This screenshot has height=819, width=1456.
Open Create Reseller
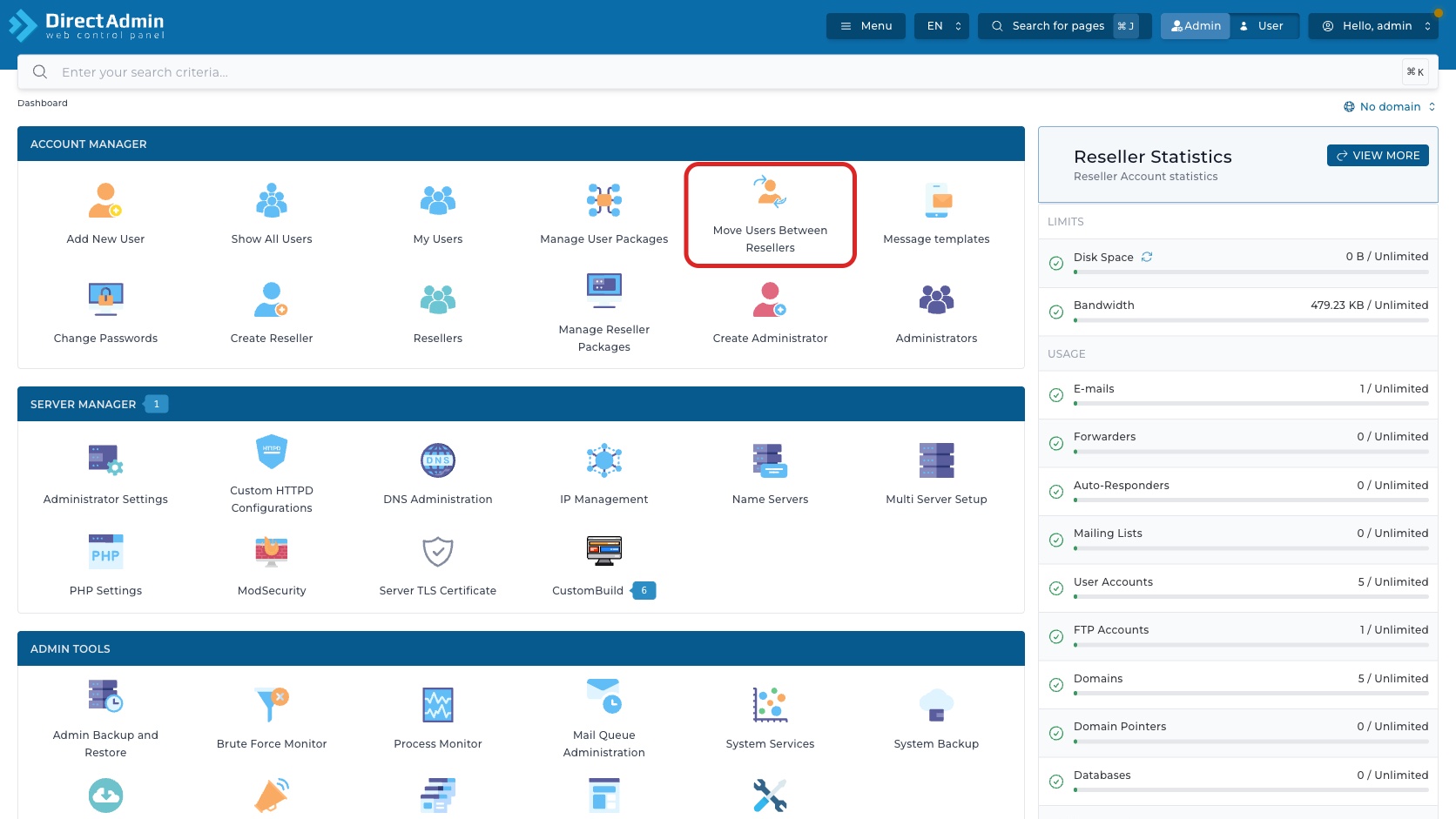click(x=272, y=312)
